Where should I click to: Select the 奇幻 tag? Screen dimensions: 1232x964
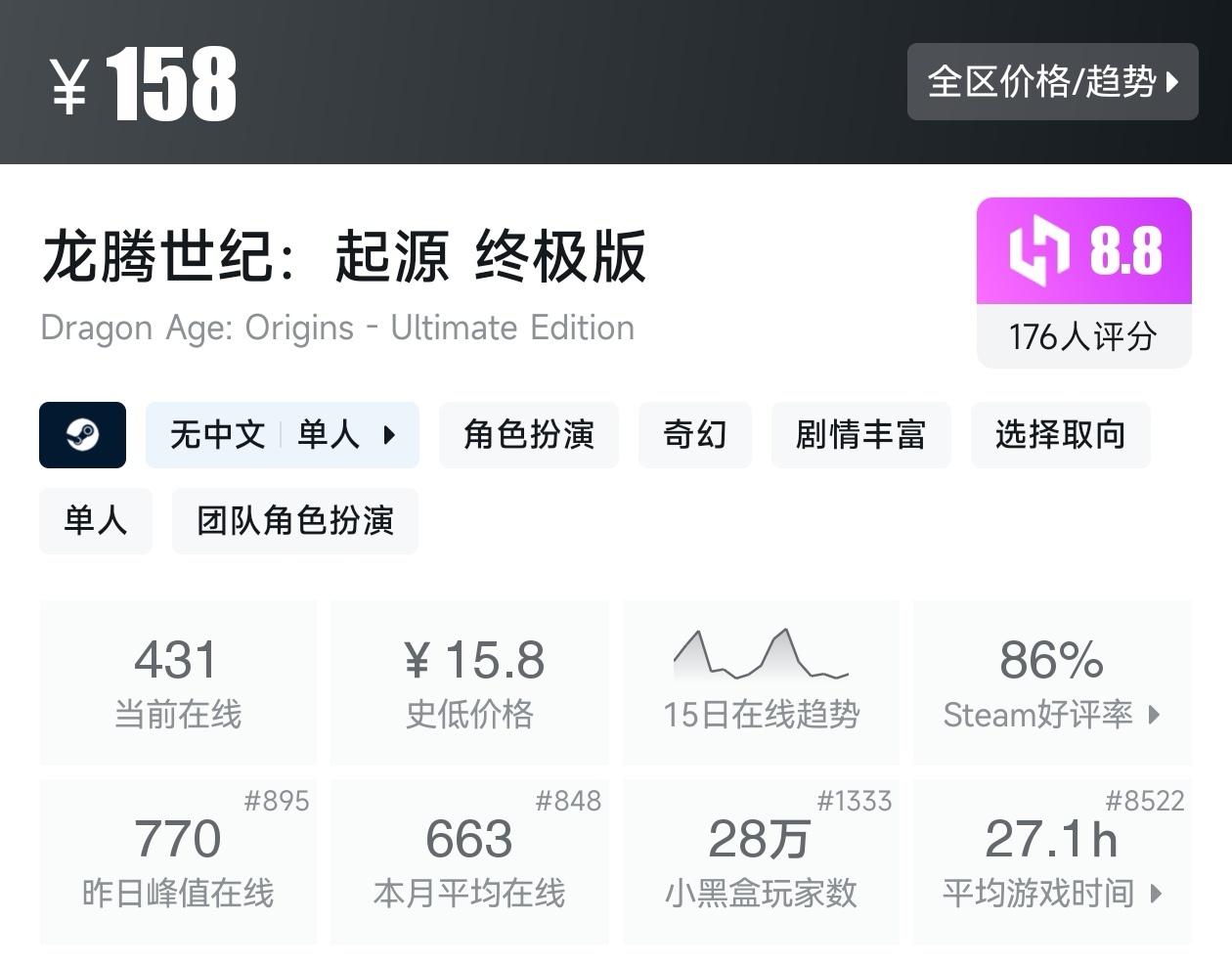click(x=695, y=434)
